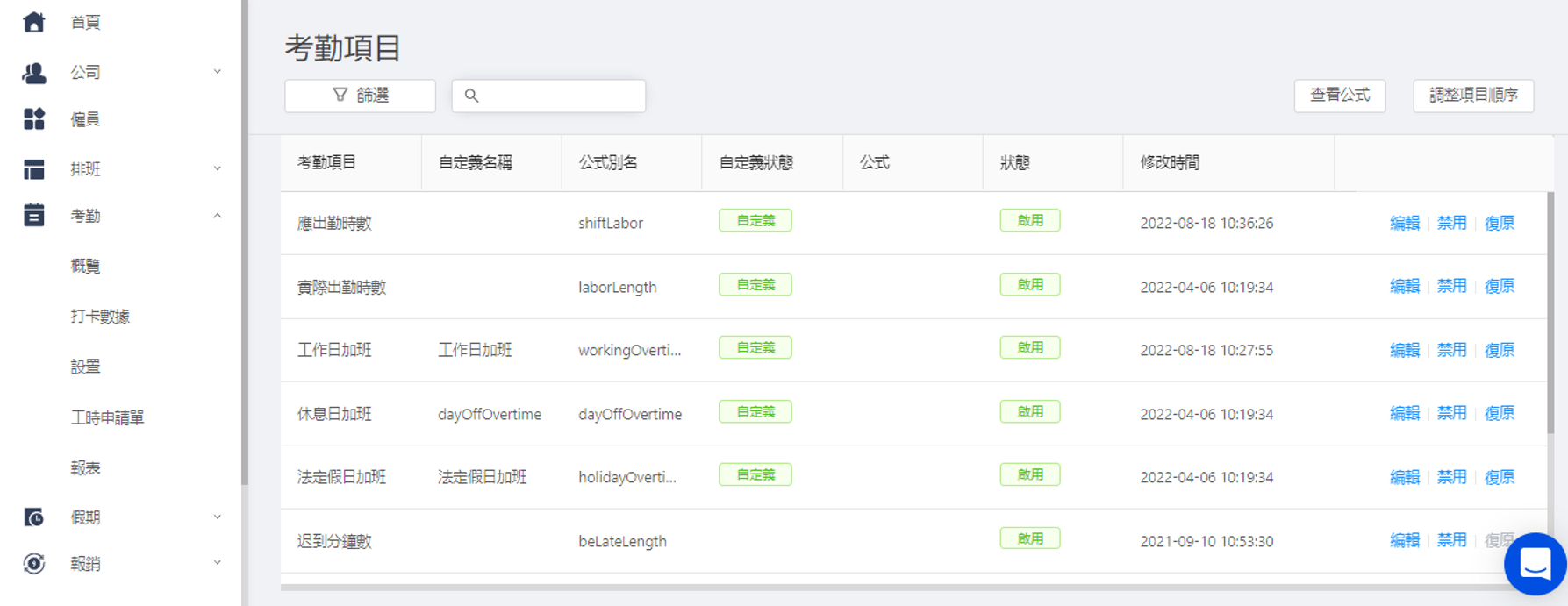1568x606 pixels.
Task: Click the timestamp 2022-08-18 10:27:55
Action: pos(1206,350)
